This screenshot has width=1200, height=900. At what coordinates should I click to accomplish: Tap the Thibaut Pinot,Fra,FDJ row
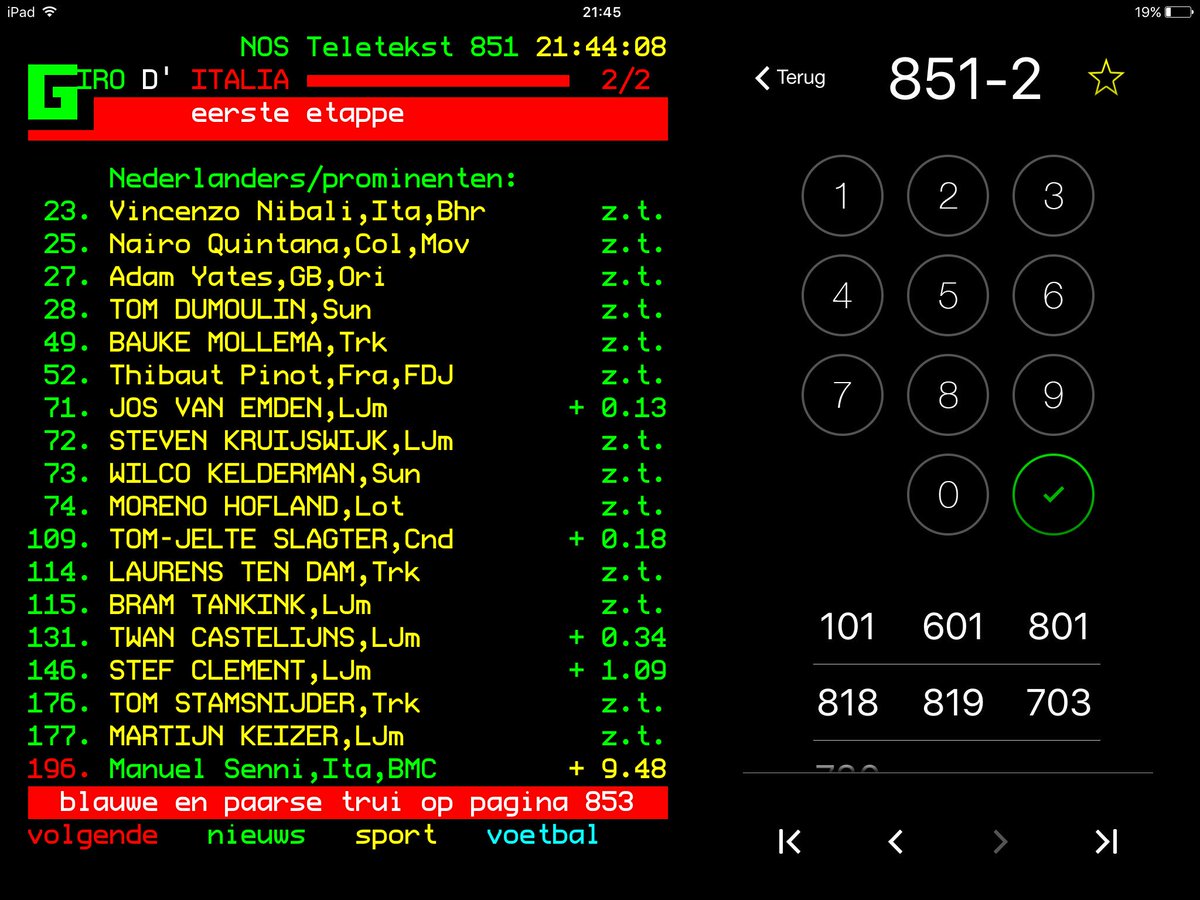coord(347,375)
